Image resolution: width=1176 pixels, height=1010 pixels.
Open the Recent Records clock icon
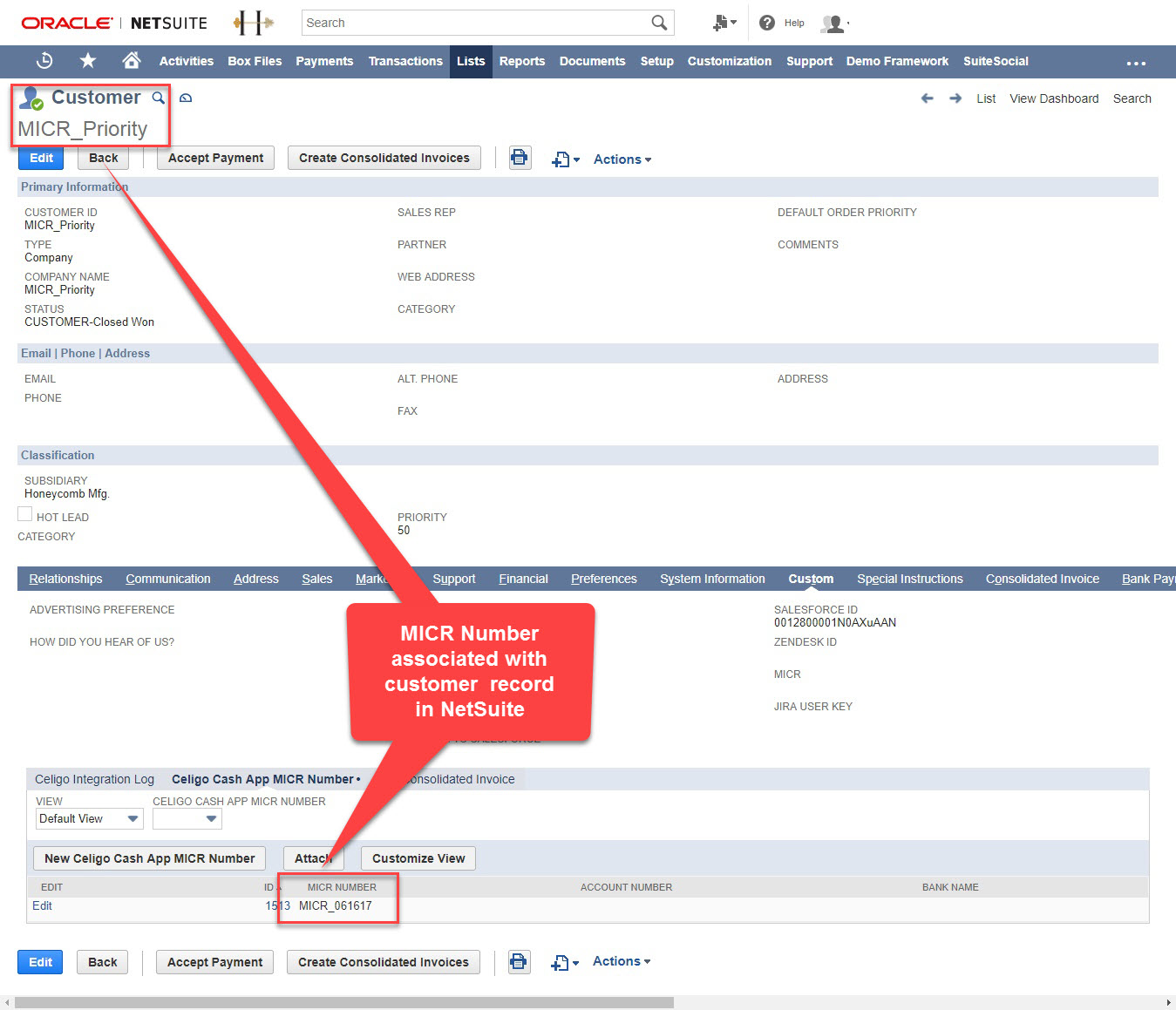(44, 61)
